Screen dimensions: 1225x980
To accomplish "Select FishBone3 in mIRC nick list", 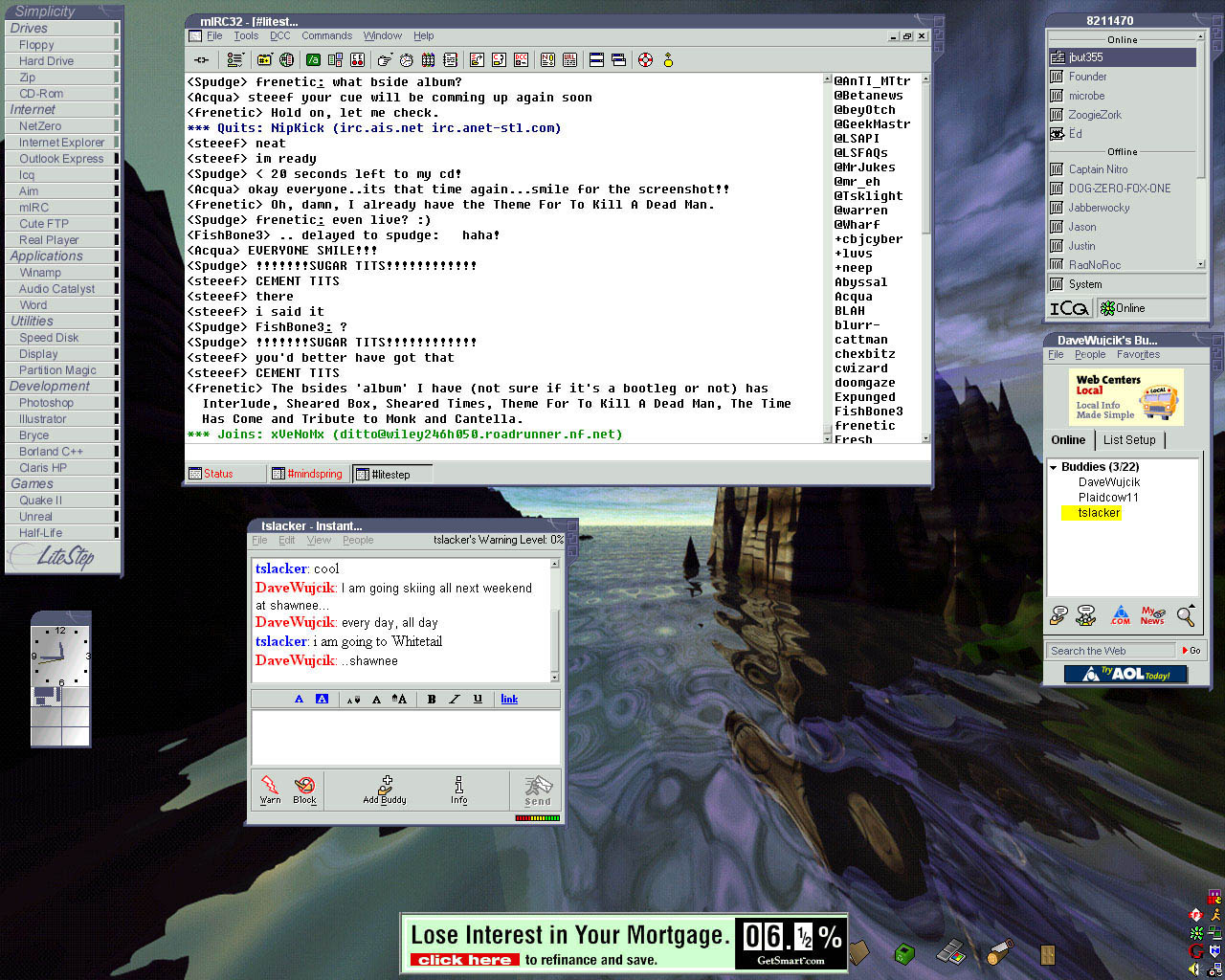I will coord(868,411).
